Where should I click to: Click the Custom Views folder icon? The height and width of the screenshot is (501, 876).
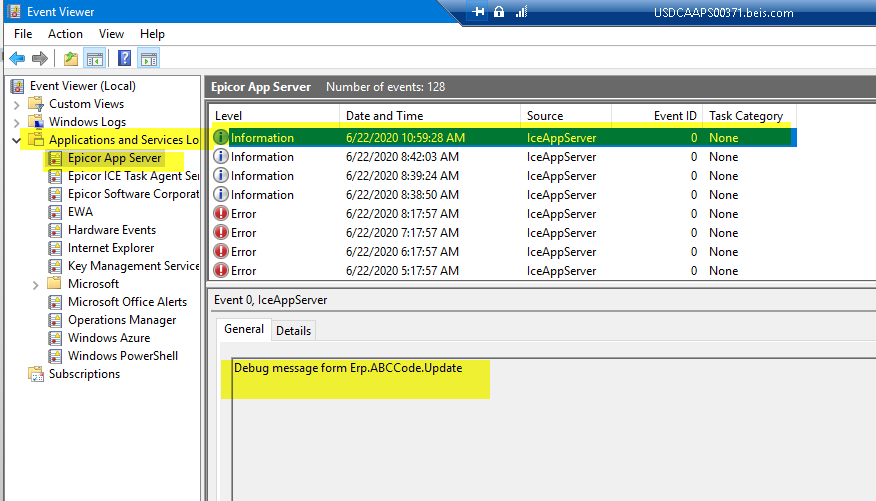coord(36,104)
